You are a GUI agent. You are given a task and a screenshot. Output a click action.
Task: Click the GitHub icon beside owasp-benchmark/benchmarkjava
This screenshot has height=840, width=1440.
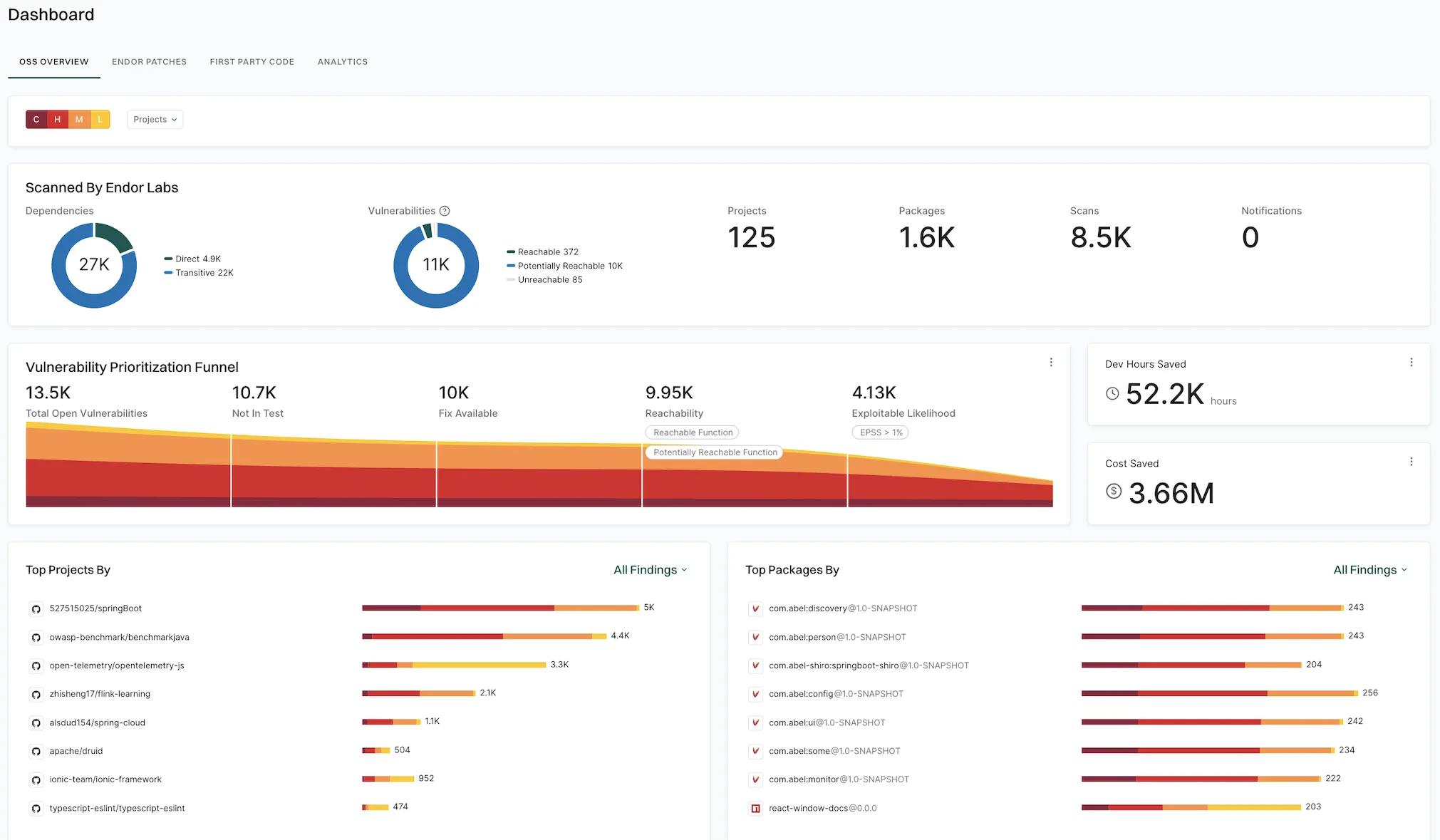36,637
